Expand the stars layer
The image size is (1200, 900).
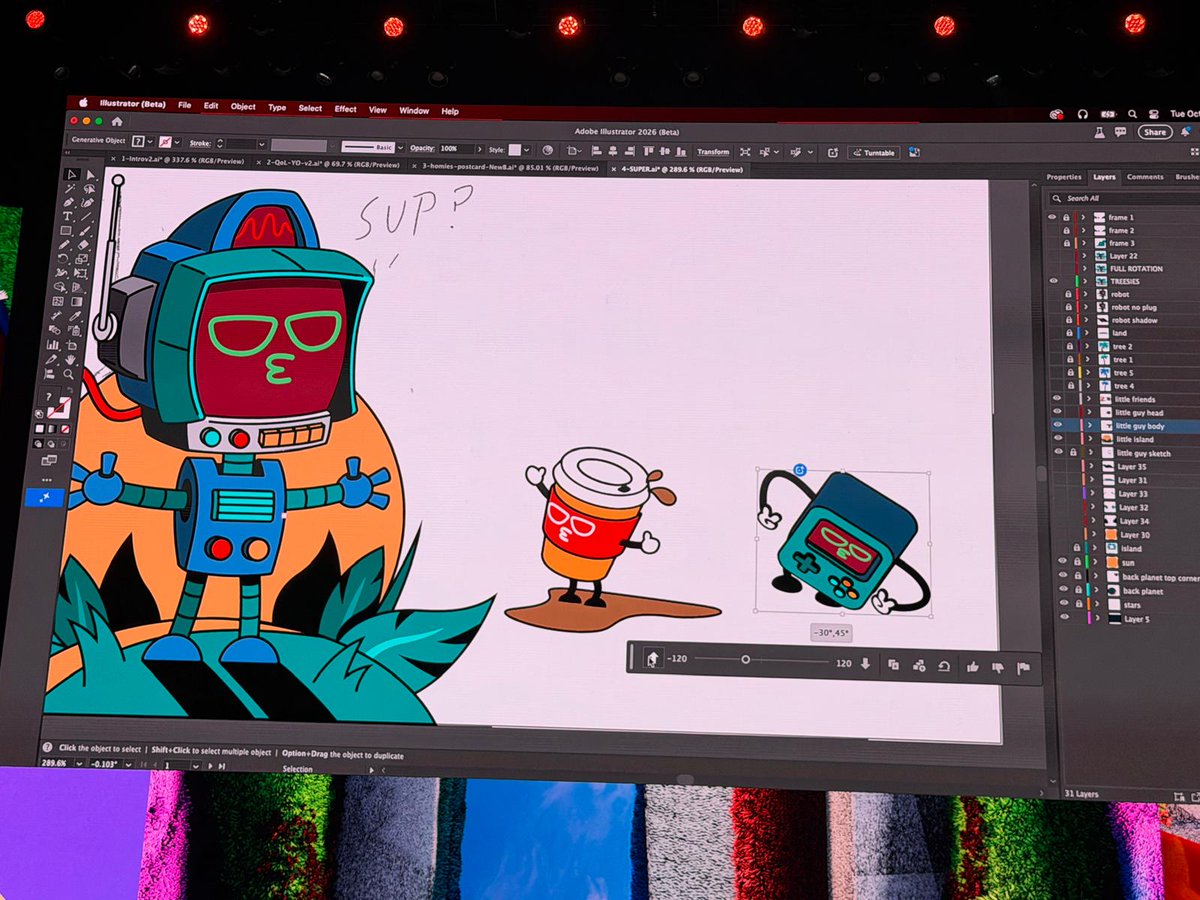pyautogui.click(x=1098, y=605)
